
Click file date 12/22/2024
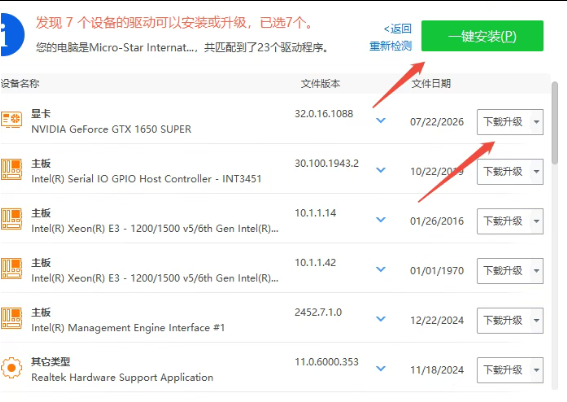point(437,320)
